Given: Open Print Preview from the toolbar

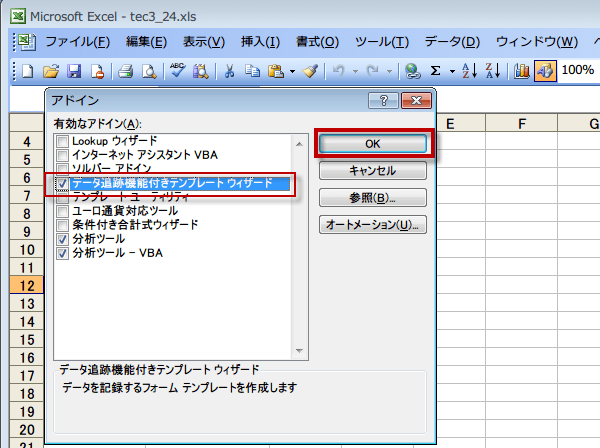Looking at the screenshot, I should pos(149,71).
